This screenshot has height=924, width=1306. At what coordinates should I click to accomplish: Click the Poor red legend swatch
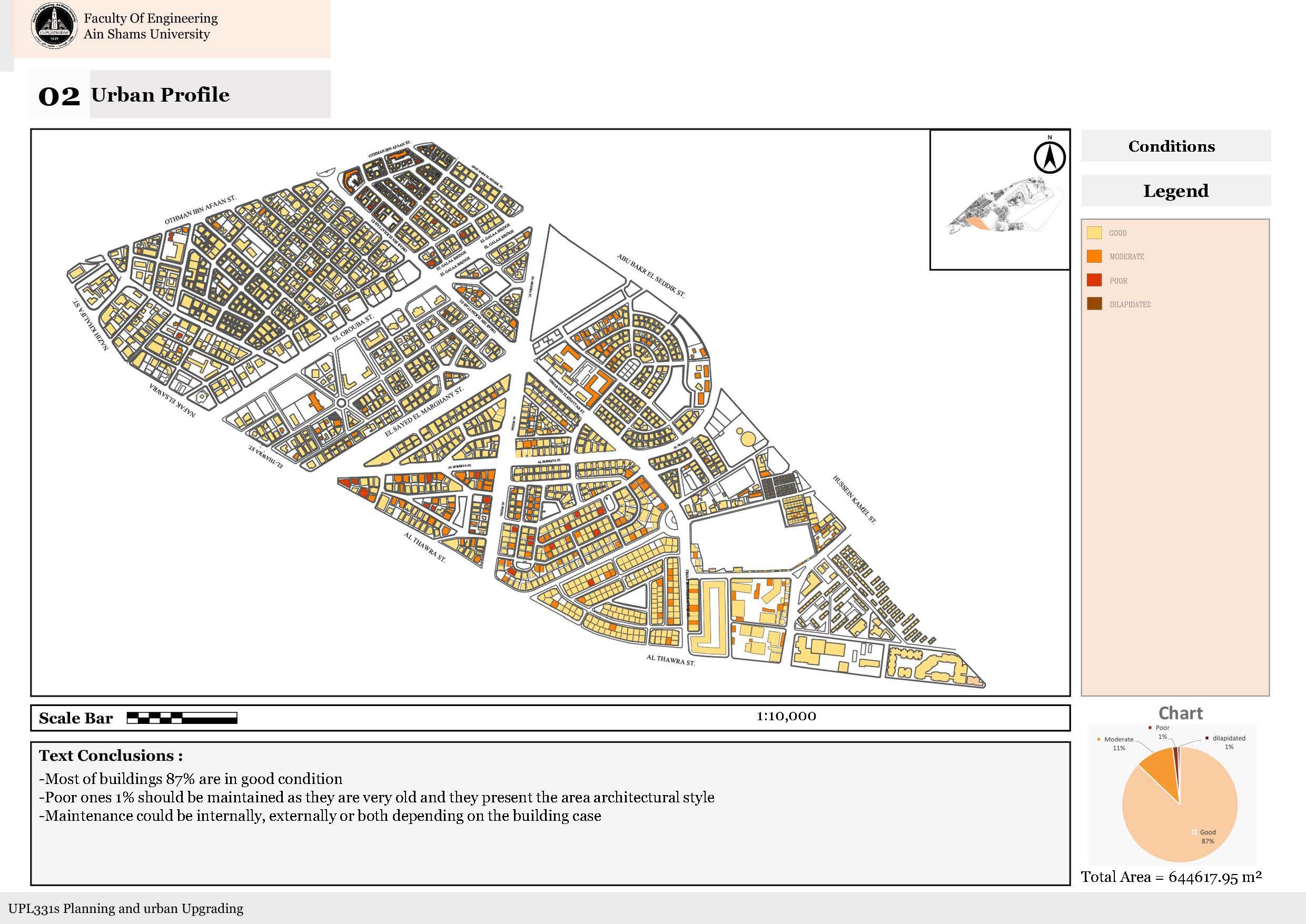tap(1094, 281)
